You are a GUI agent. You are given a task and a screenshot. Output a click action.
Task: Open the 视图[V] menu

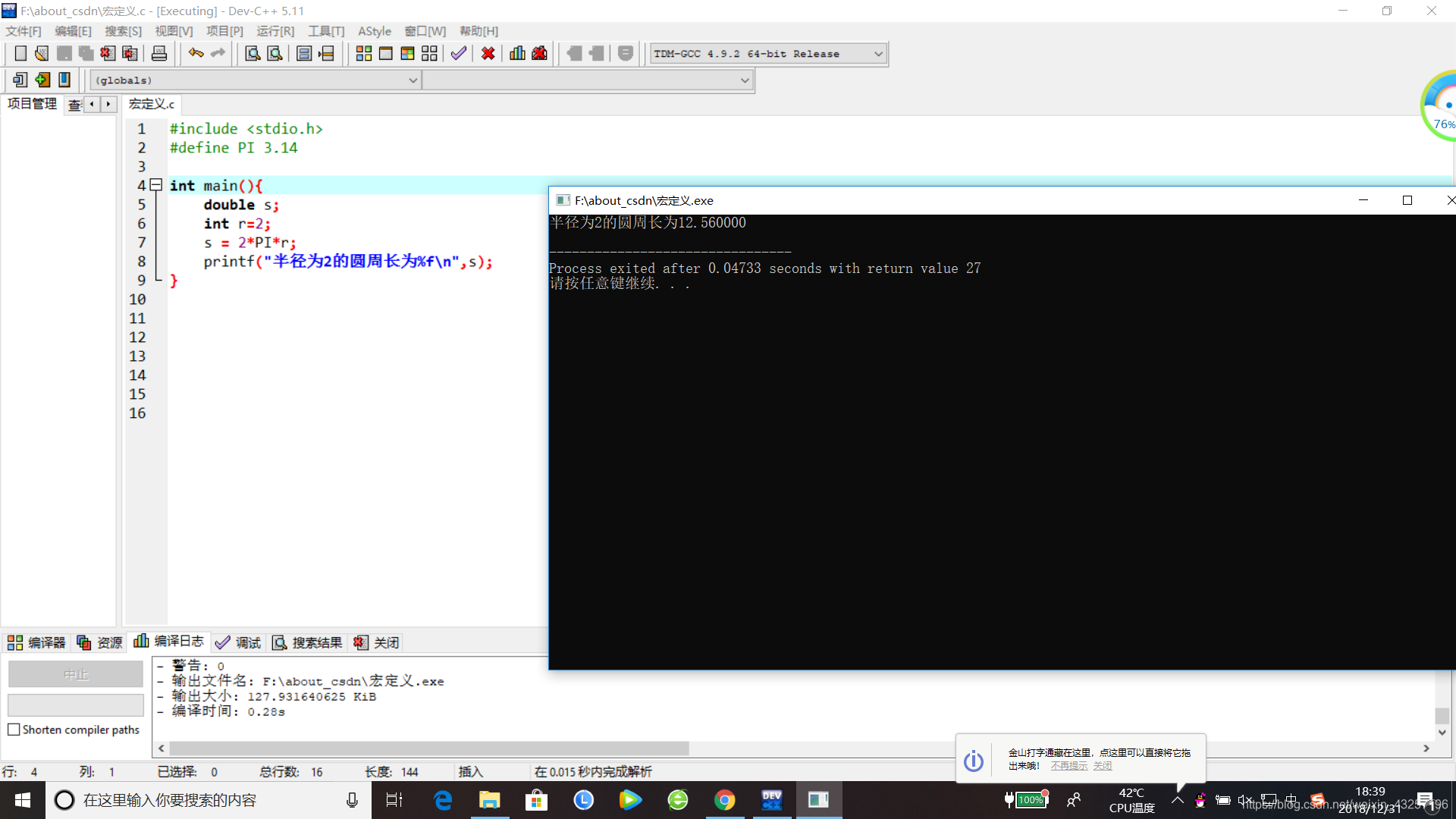click(x=174, y=31)
